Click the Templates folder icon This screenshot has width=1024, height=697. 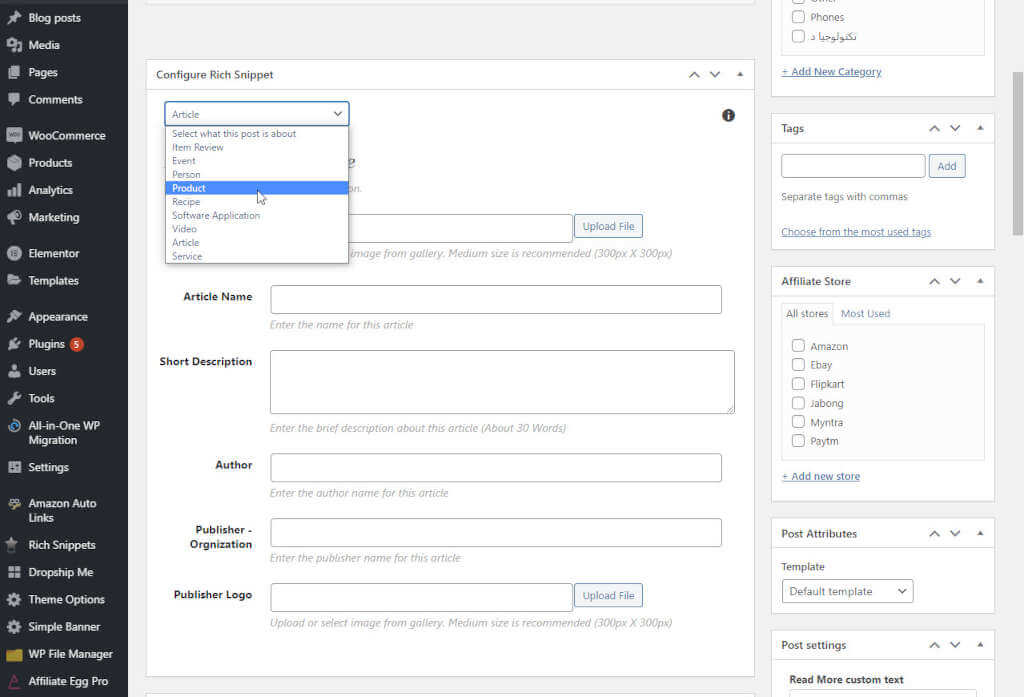click(14, 280)
